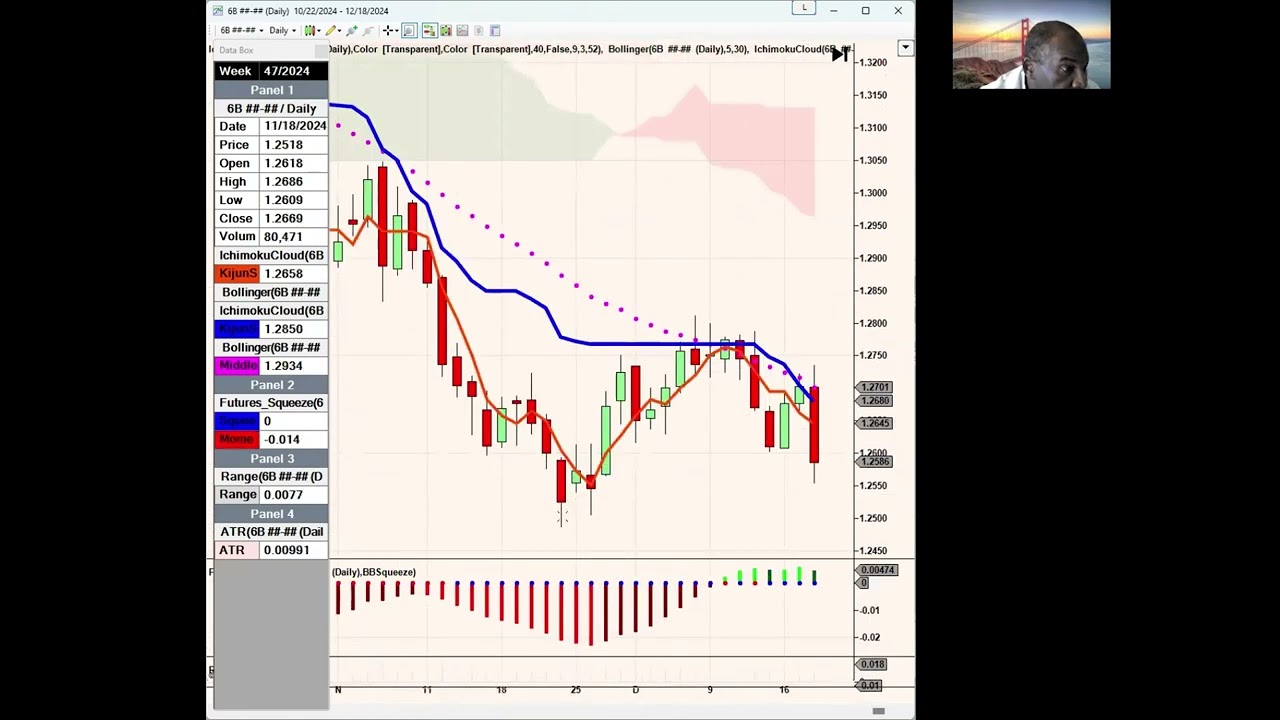The image size is (1280, 720).
Task: Click the grayed-out strategies toolbar icon
Action: pos(368,30)
